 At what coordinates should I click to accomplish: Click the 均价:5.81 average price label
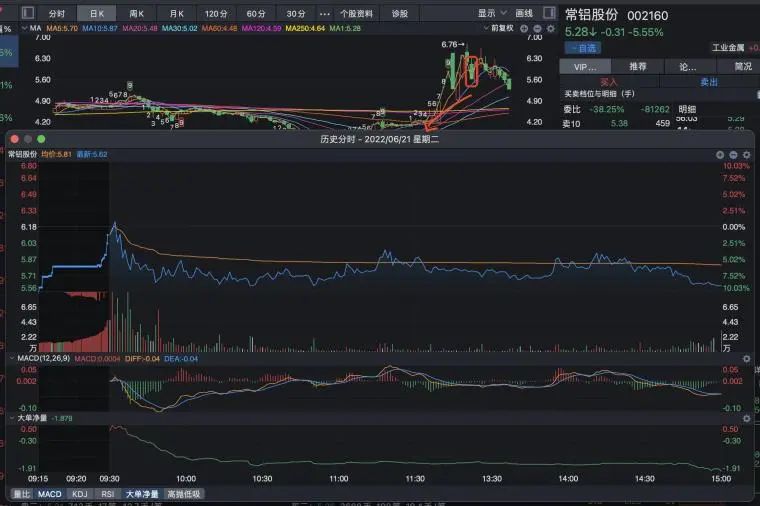point(56,154)
